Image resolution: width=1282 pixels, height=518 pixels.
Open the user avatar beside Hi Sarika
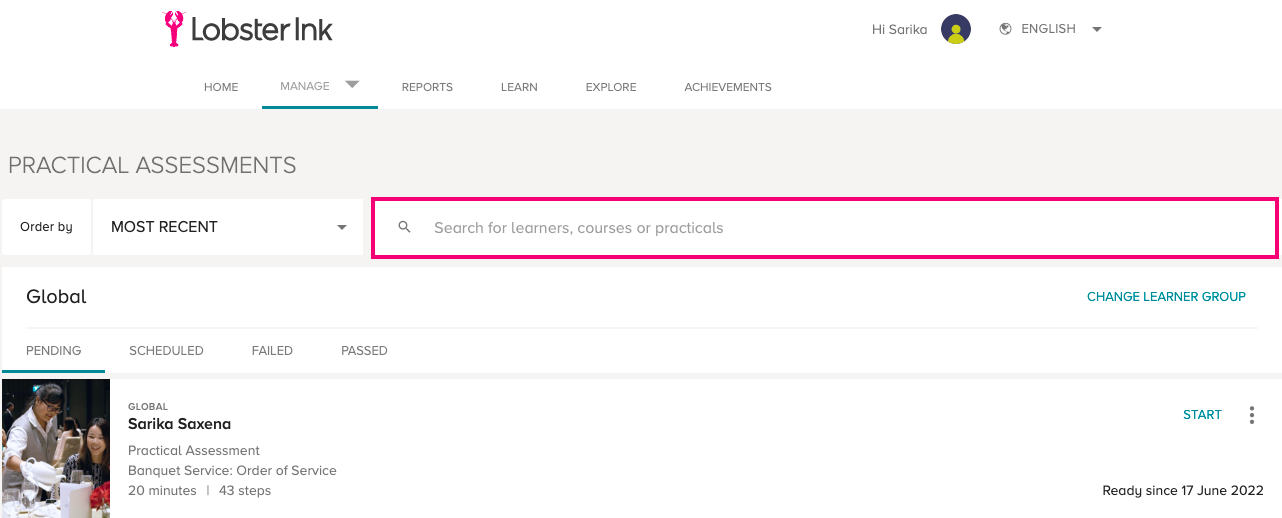click(956, 29)
